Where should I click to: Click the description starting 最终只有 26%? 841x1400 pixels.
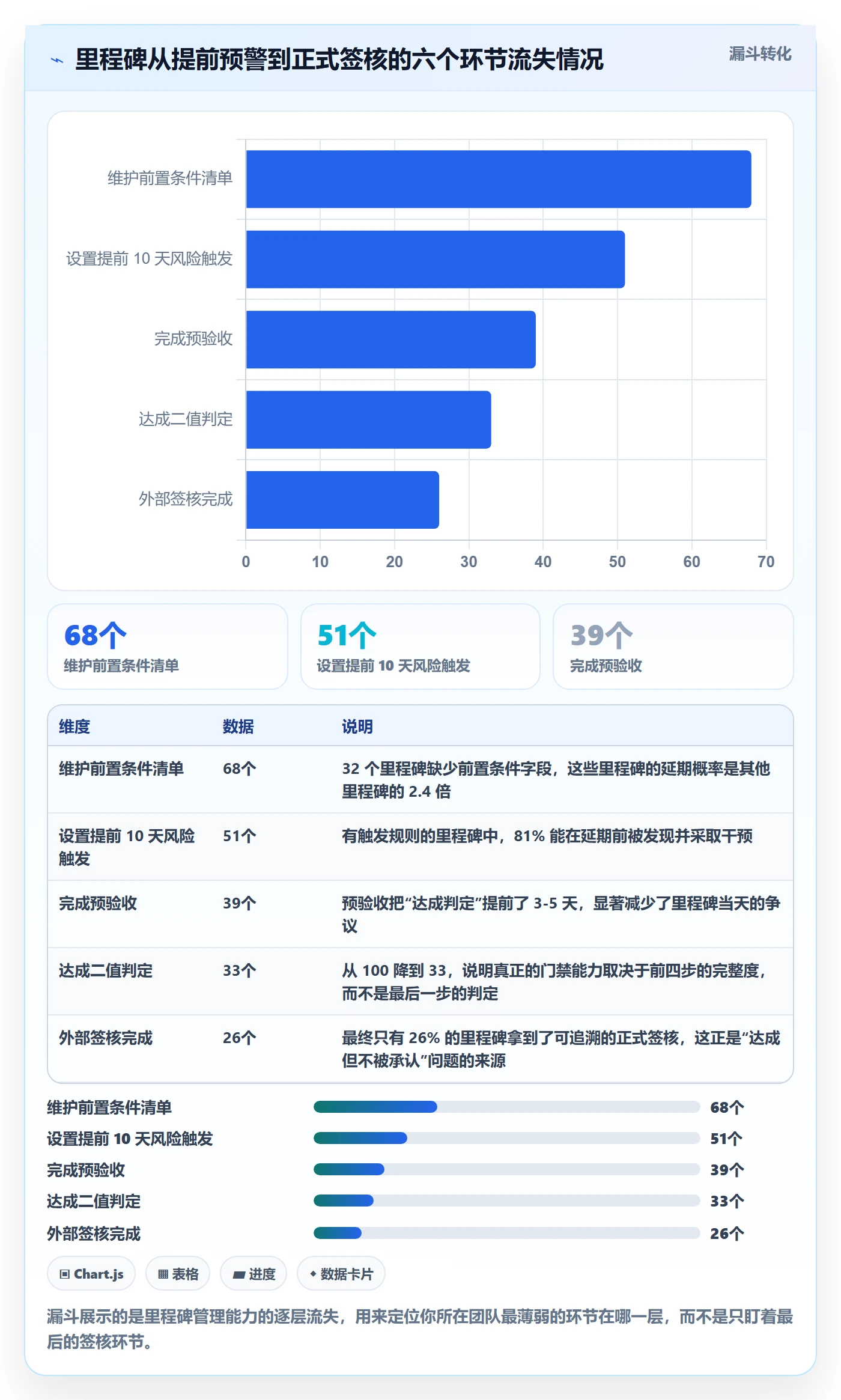(561, 1049)
